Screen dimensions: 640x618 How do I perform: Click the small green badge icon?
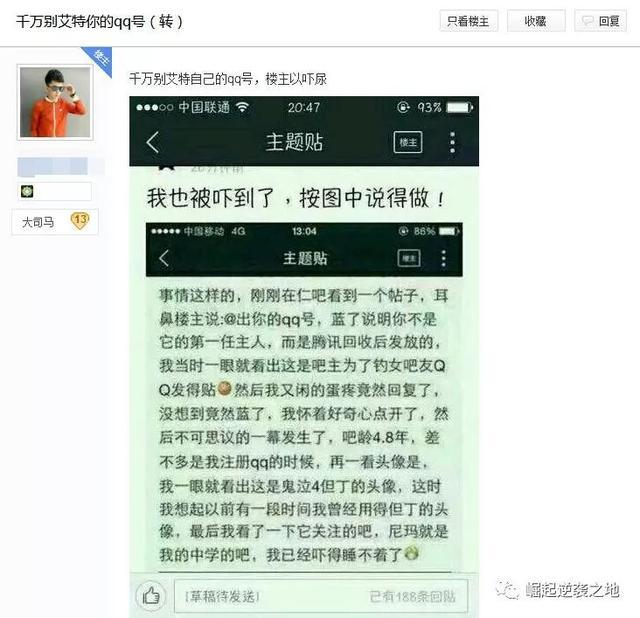27,191
